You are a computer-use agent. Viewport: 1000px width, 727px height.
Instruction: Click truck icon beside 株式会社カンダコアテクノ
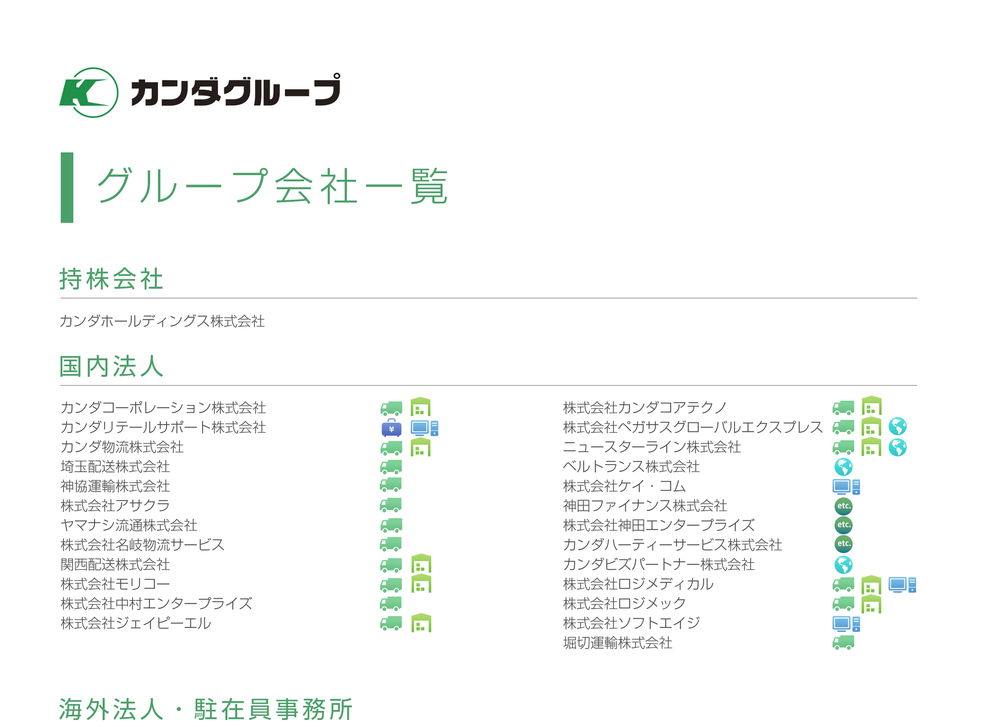[844, 408]
